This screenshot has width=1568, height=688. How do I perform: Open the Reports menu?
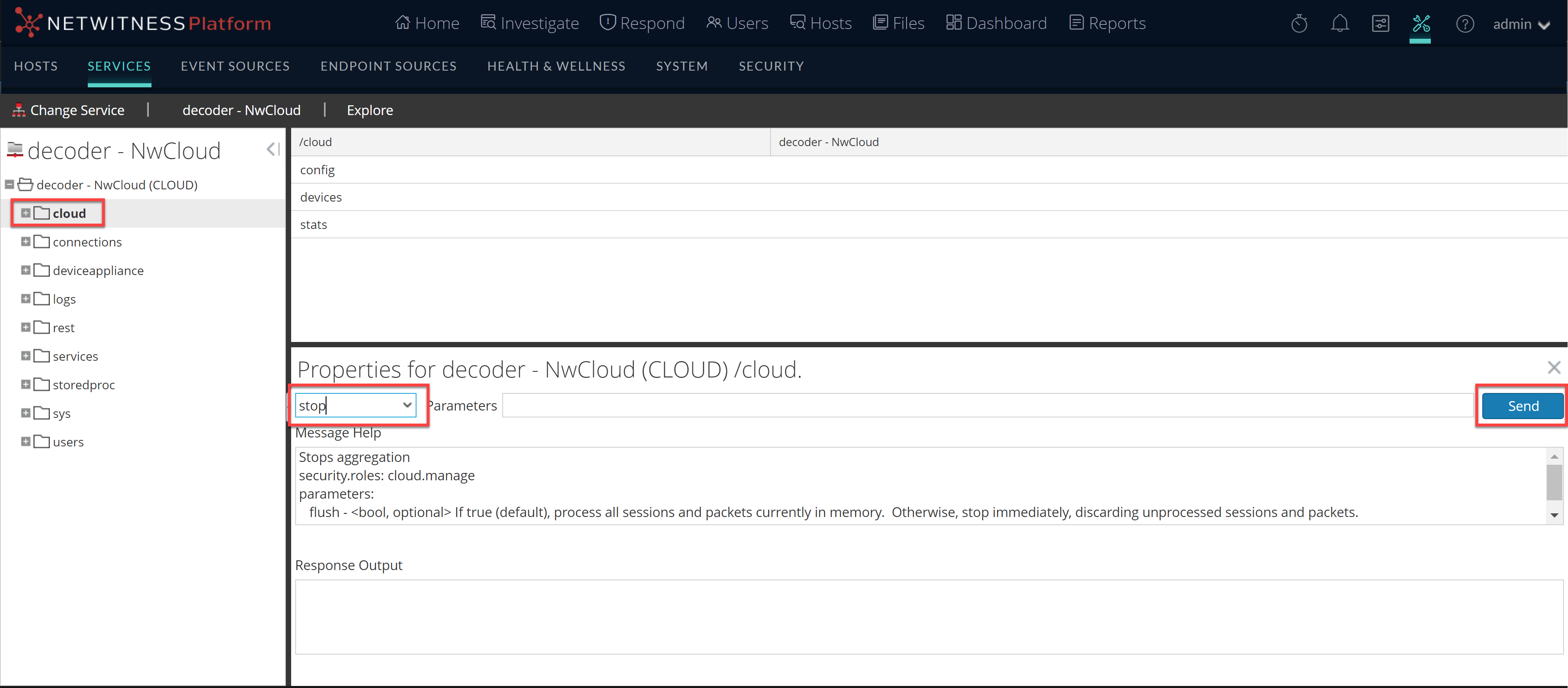click(1107, 23)
